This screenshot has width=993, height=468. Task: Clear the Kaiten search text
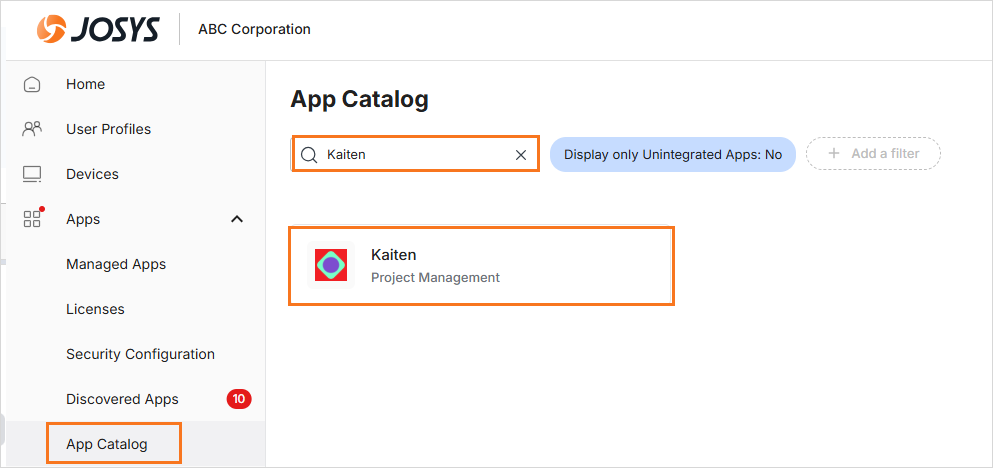(x=521, y=155)
